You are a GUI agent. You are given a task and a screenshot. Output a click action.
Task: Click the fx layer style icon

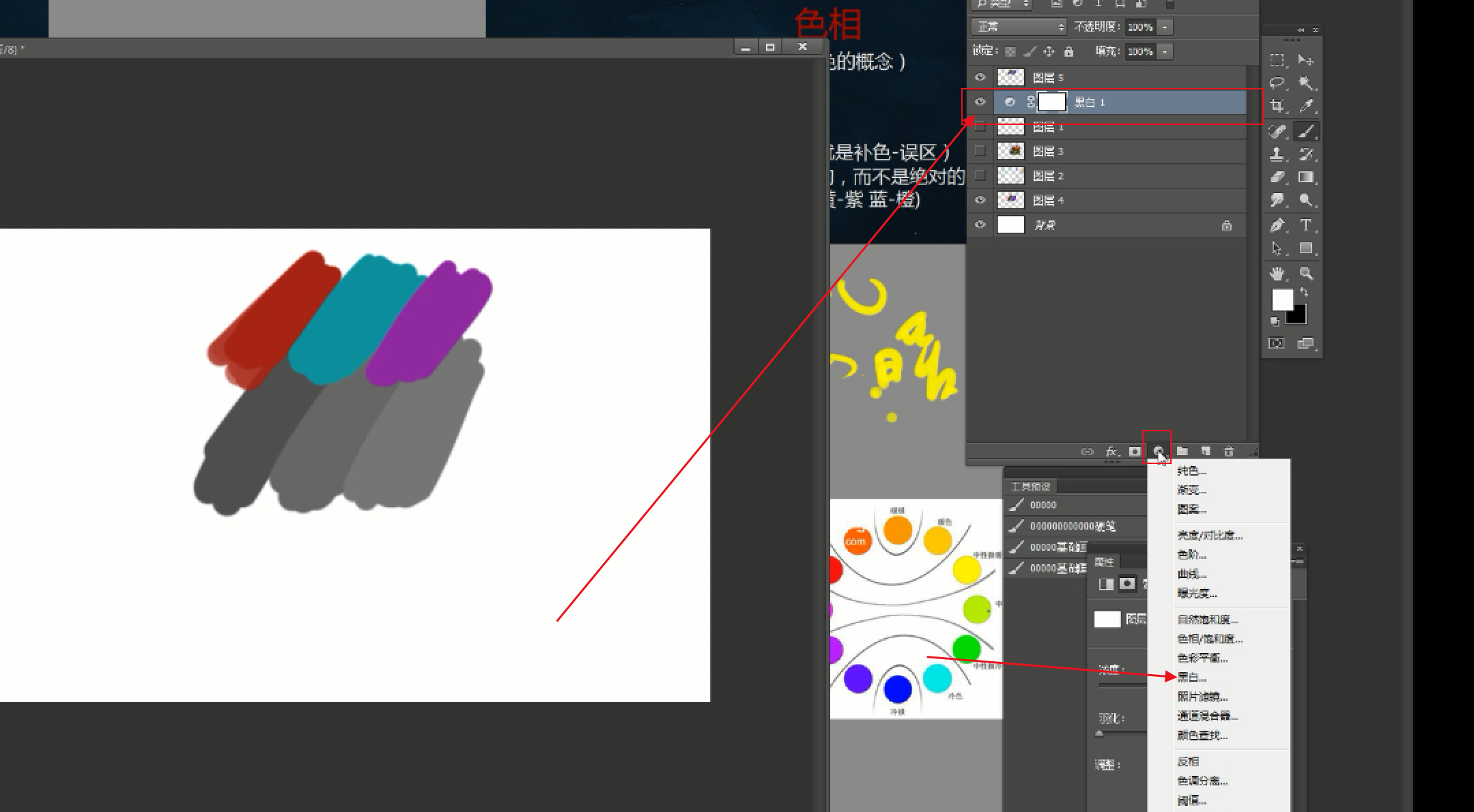pyautogui.click(x=1111, y=451)
